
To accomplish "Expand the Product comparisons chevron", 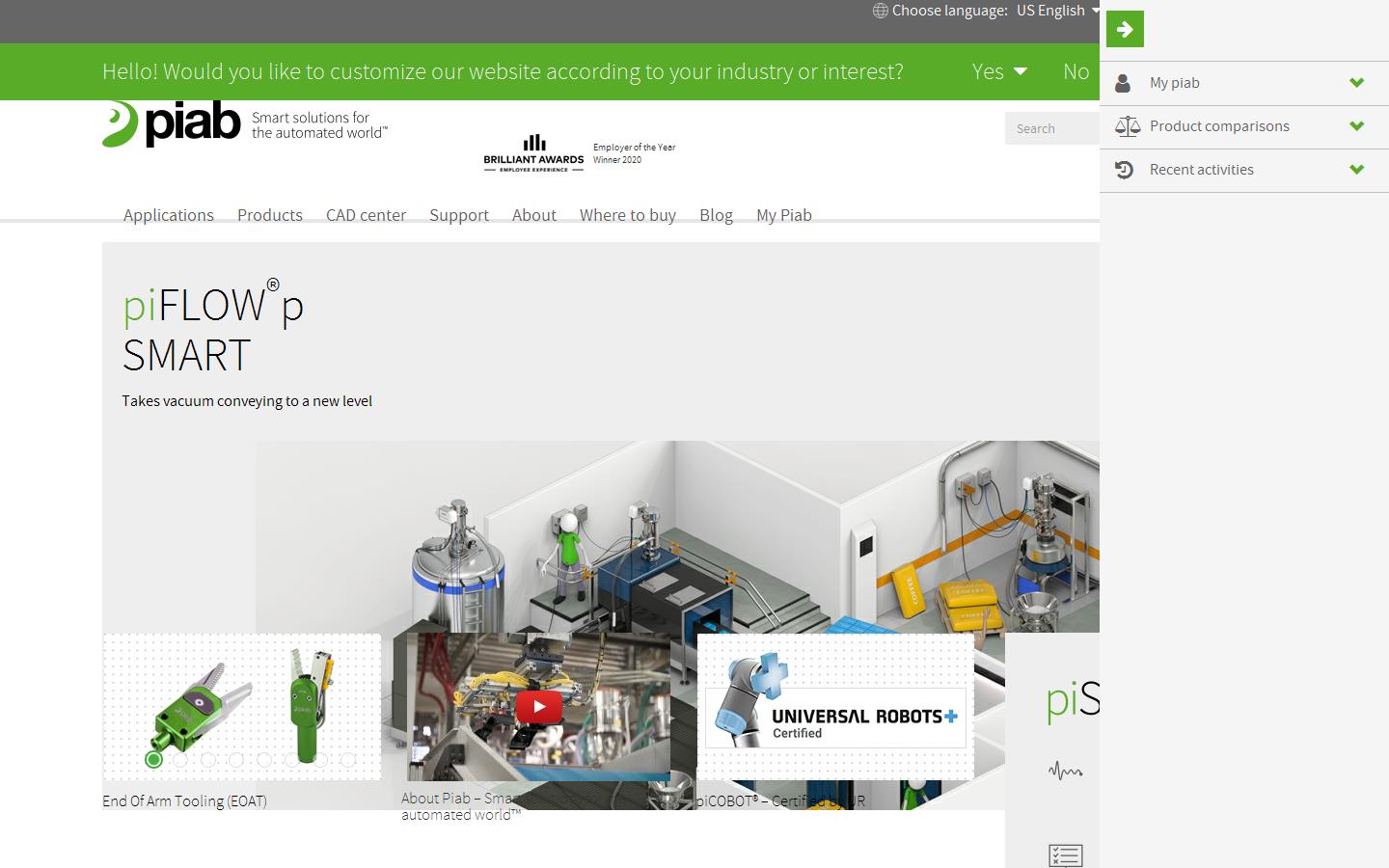I will (x=1356, y=126).
